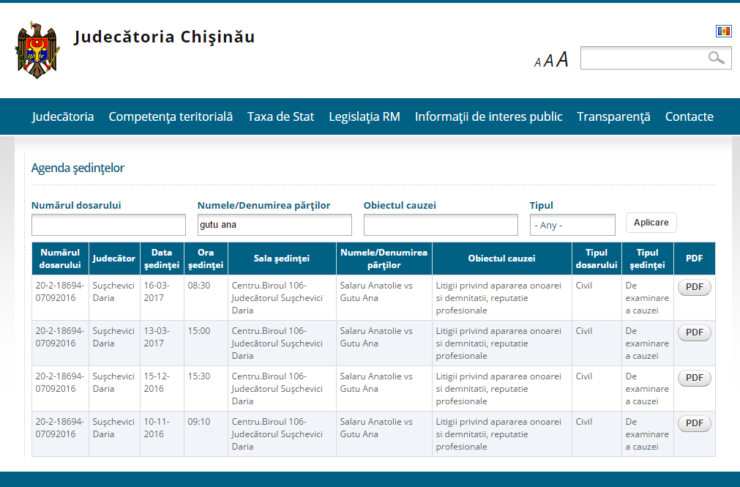Click the 08:30 hearing time
Viewport: 740px width, 487px height.
[199, 285]
